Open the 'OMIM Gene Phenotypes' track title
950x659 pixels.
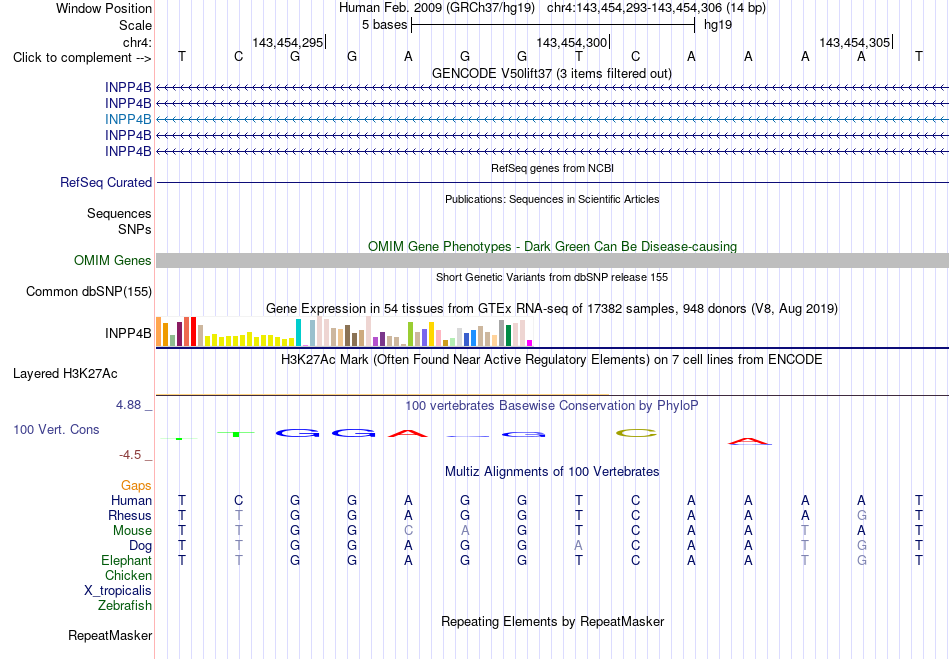(552, 247)
